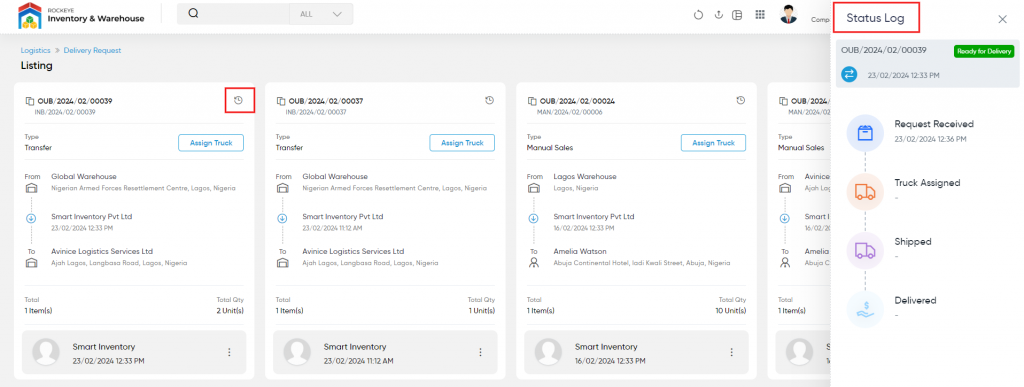Click the Ready for Delivery status badge
The width and height of the screenshot is (1024, 387).
tap(984, 52)
